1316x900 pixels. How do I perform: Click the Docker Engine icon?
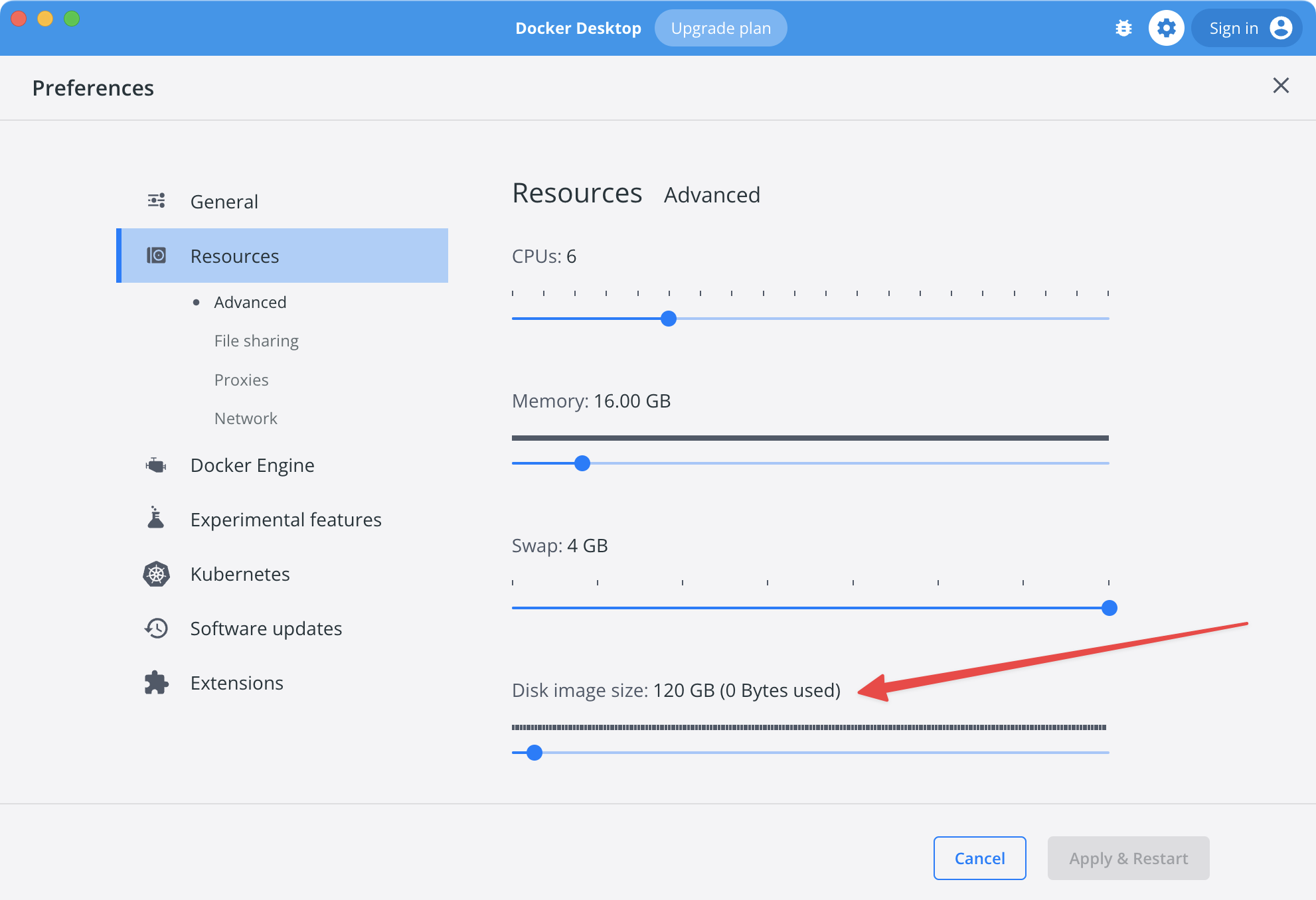157,464
